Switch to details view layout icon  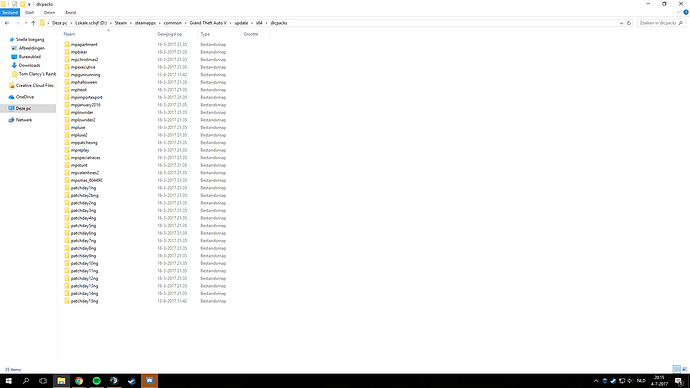tap(676, 369)
